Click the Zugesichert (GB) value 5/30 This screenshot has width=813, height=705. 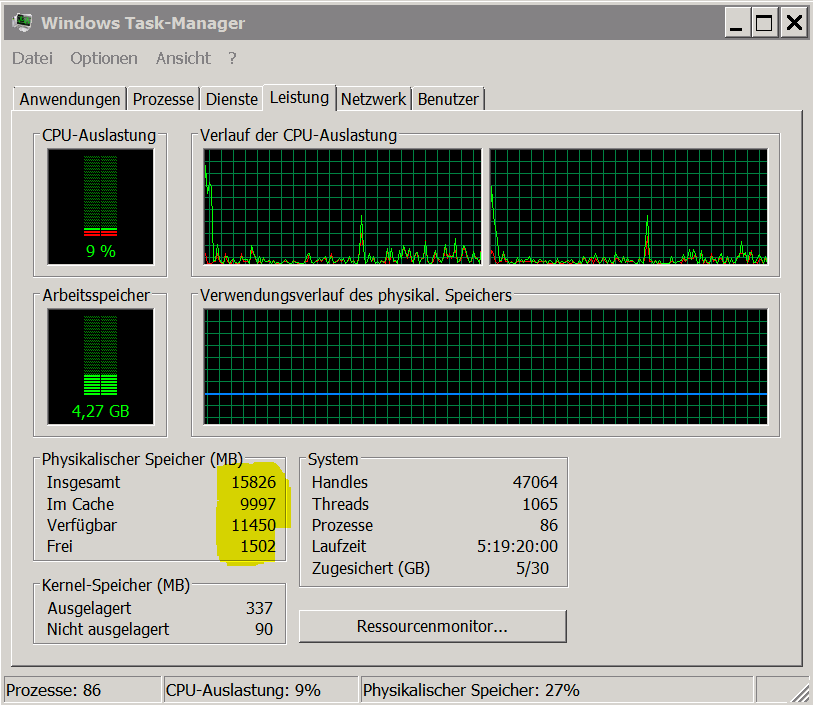tap(532, 568)
